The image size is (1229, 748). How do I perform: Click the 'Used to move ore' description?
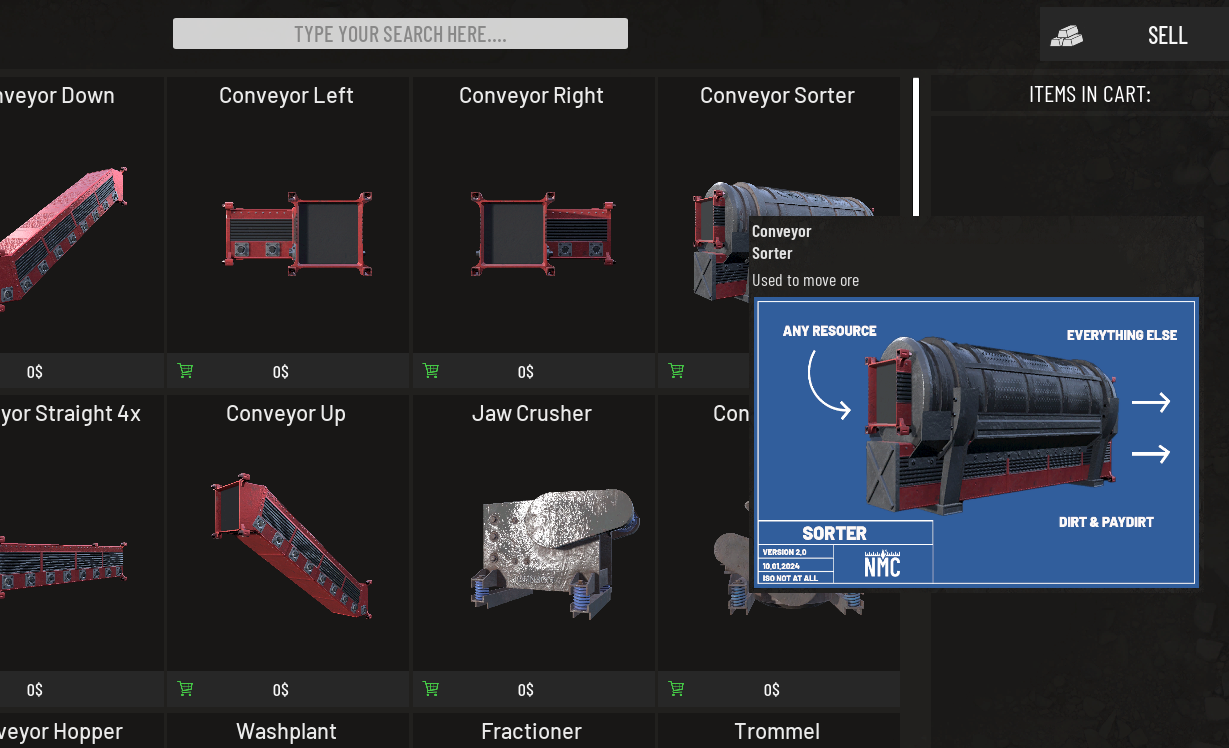[805, 280]
